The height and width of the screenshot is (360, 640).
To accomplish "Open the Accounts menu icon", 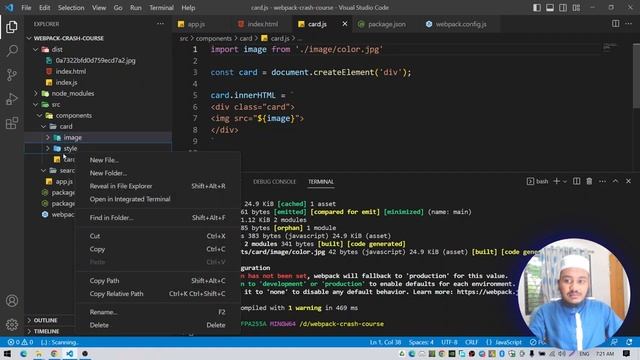I will (x=12, y=301).
